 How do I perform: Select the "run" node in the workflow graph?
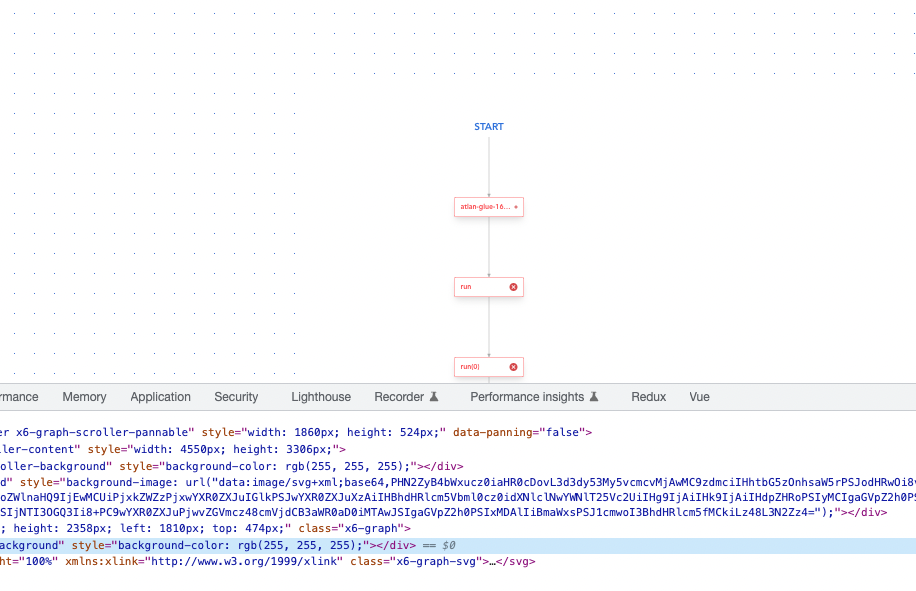[x=480, y=287]
